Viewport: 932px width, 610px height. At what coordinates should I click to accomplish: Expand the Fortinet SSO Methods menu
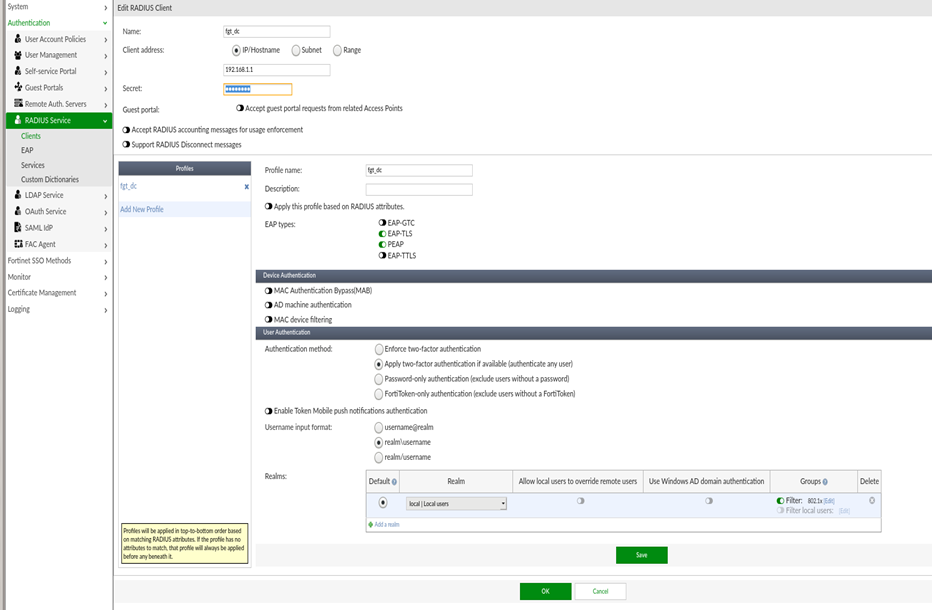pyautogui.click(x=40, y=261)
